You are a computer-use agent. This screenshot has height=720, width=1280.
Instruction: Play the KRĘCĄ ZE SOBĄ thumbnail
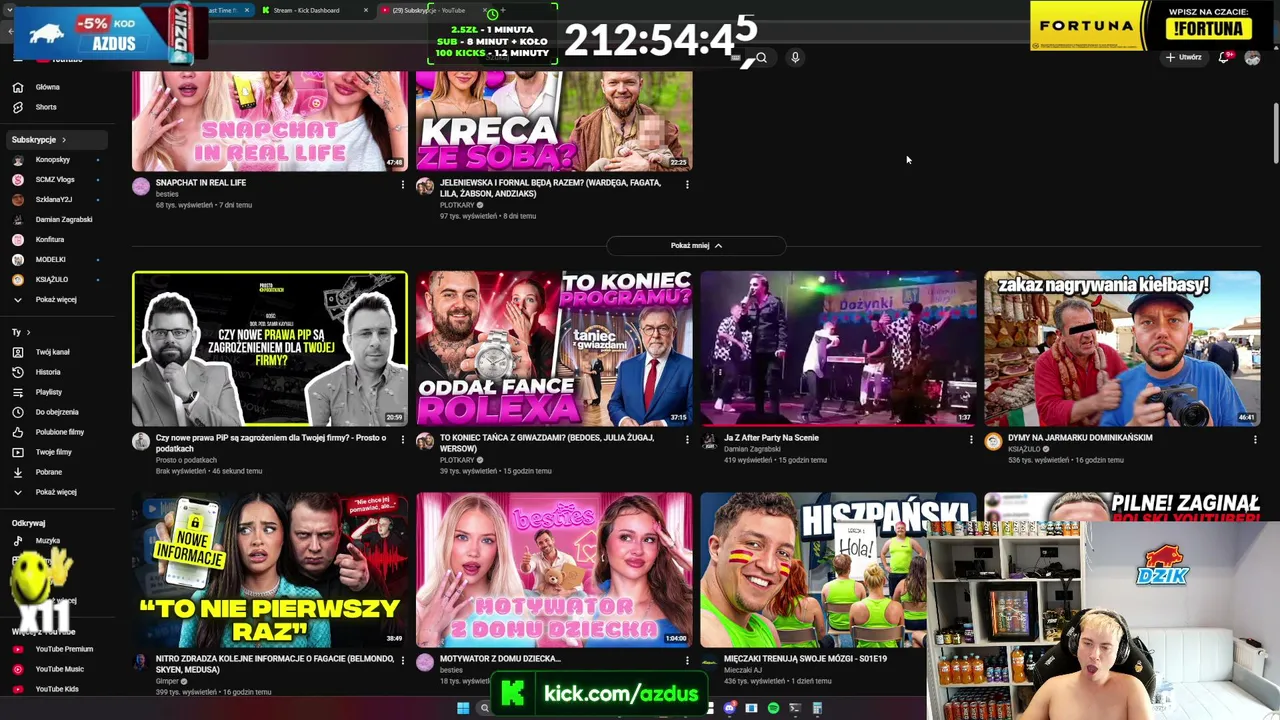tap(554, 121)
